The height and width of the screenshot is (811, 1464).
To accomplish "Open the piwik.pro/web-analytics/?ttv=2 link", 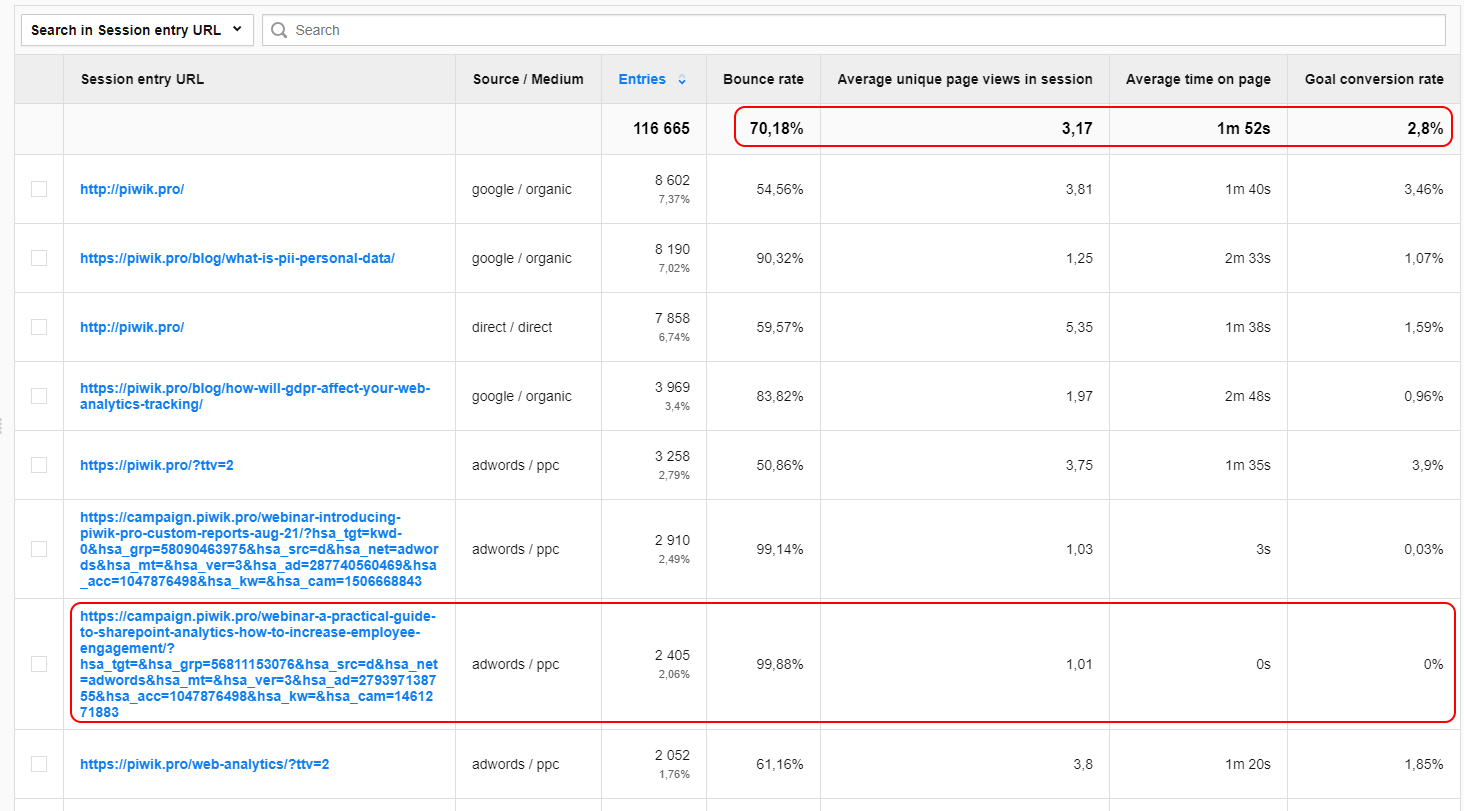I will [x=204, y=764].
